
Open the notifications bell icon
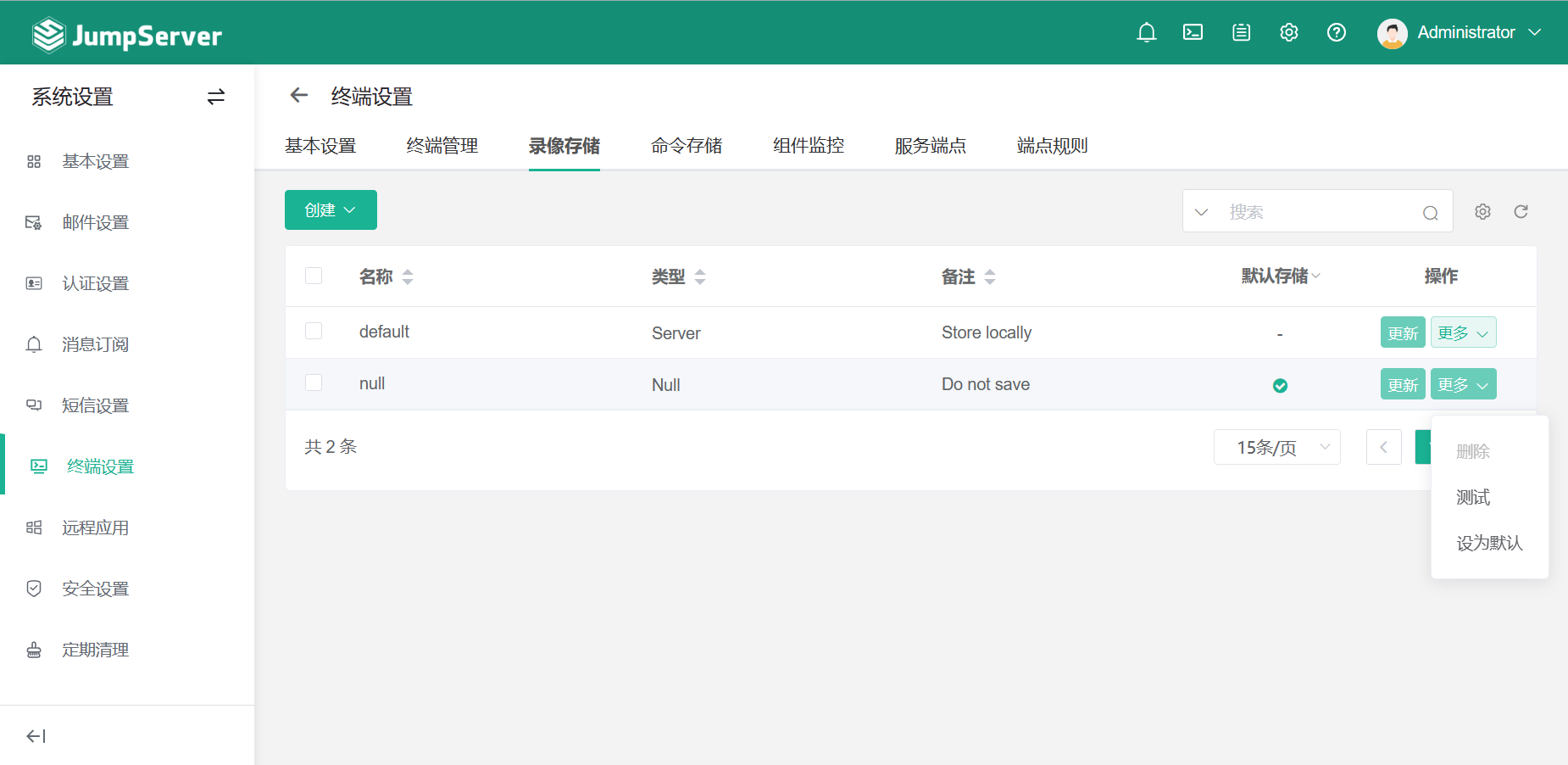[x=1146, y=32]
